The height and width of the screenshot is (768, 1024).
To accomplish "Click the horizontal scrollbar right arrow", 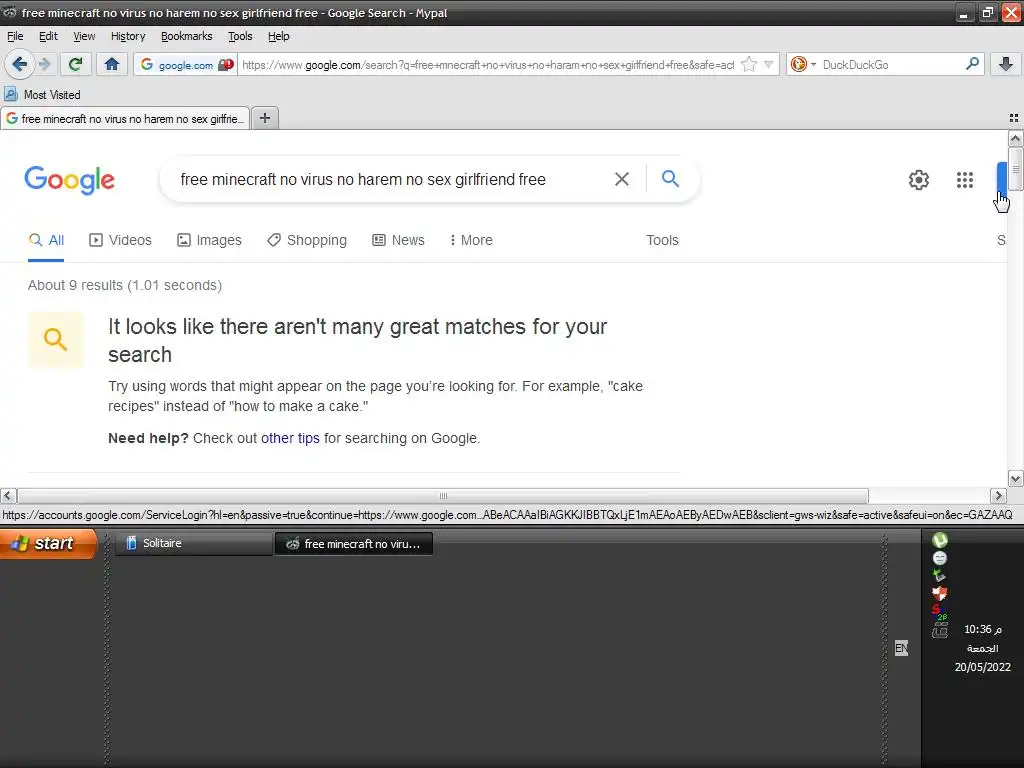I will (998, 496).
